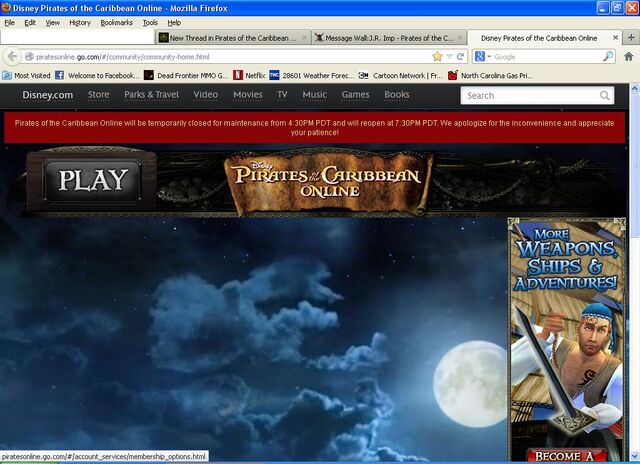
Task: Switch to Message Wall J.R. Imp tab
Action: [389, 38]
